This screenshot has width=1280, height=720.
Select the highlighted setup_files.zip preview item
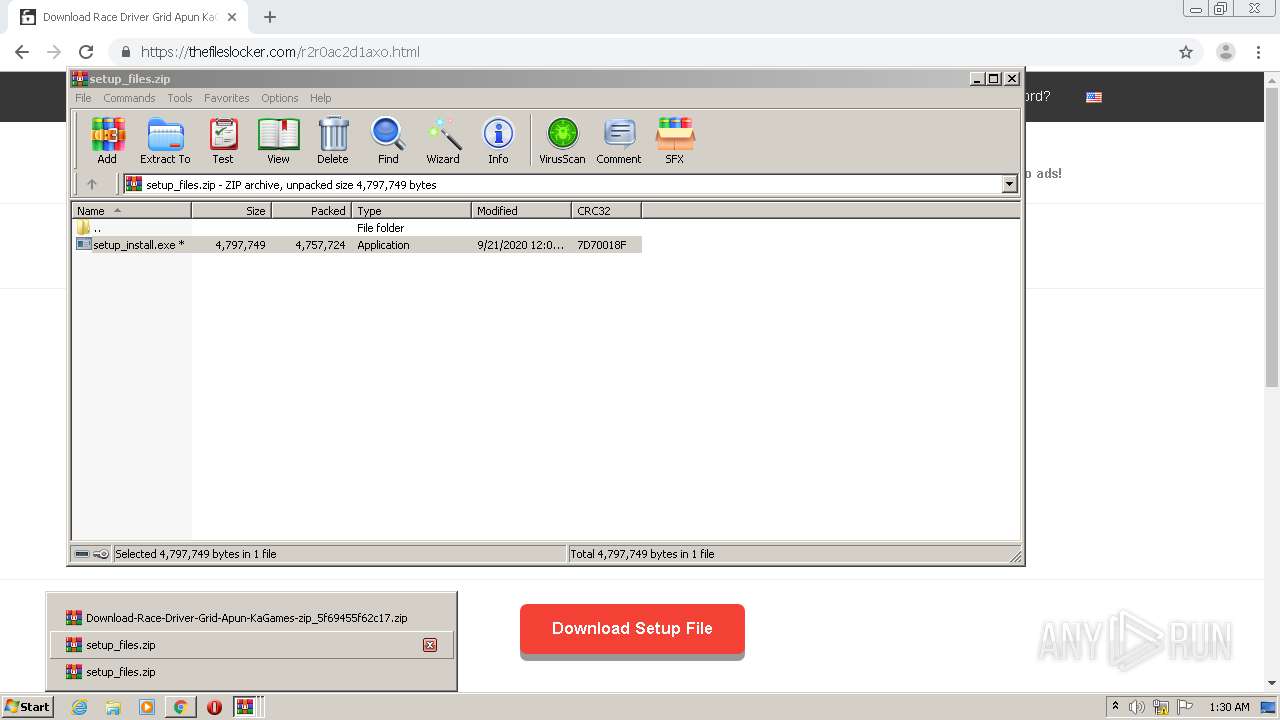point(252,645)
